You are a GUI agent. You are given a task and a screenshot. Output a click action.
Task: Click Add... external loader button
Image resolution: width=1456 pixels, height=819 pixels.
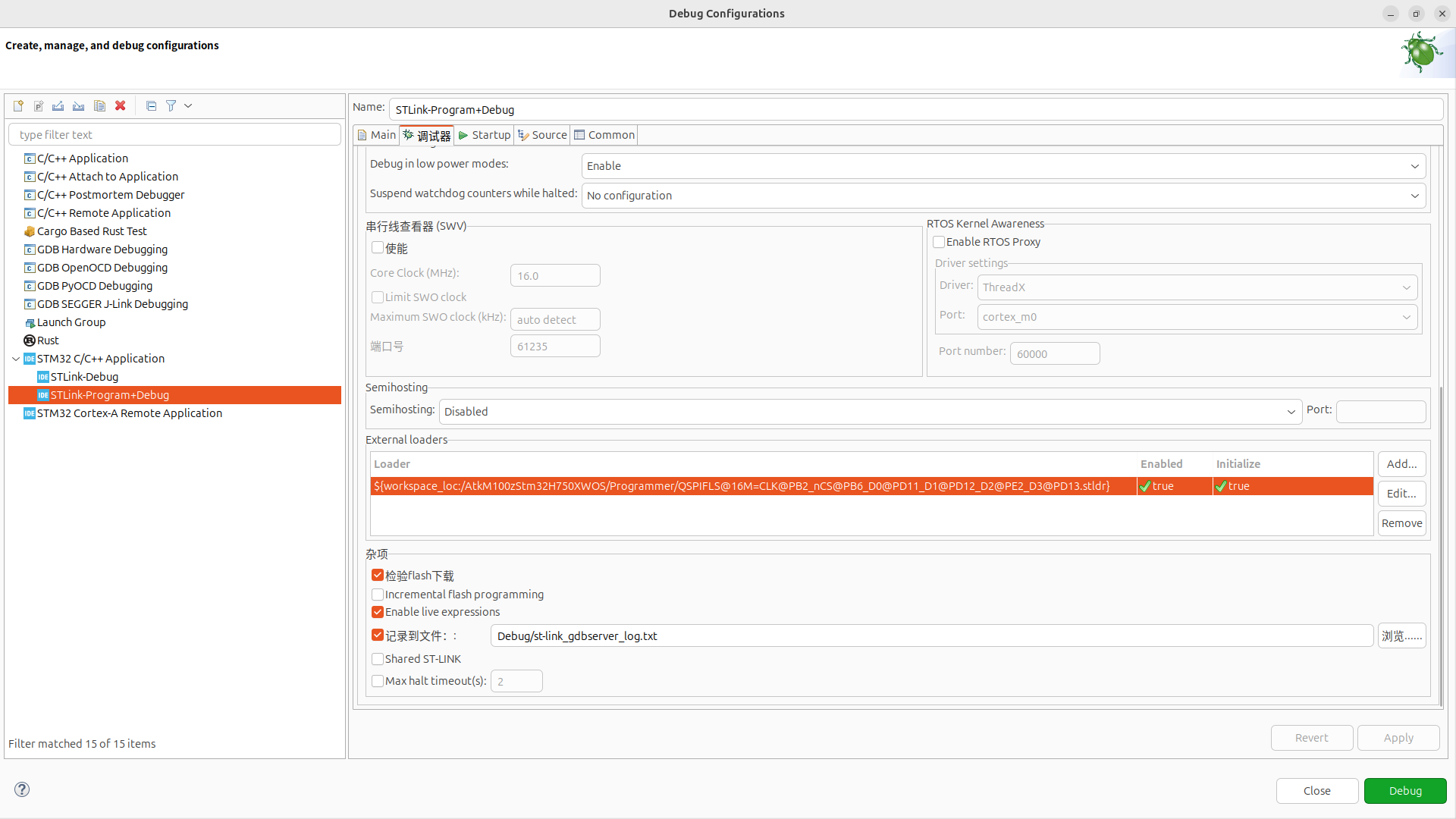[x=1401, y=464]
